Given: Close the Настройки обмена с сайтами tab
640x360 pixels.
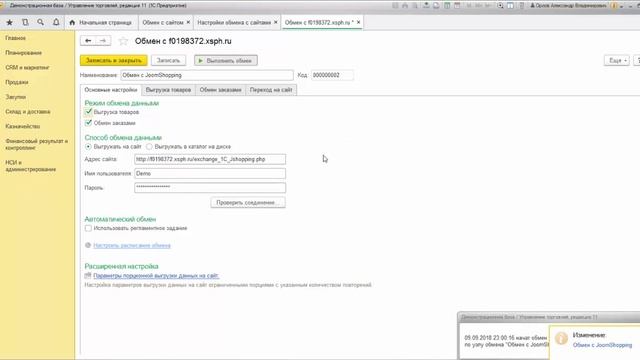Looking at the screenshot, I should click(276, 22).
